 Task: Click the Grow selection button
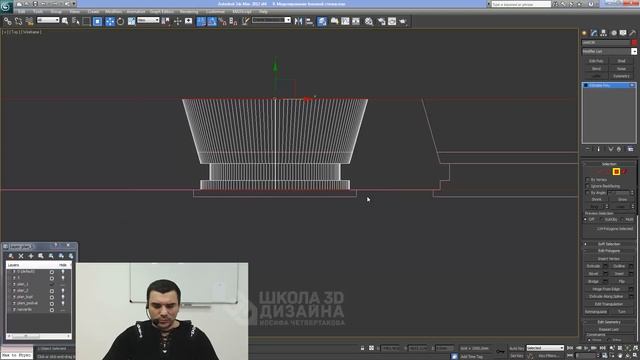(622, 200)
